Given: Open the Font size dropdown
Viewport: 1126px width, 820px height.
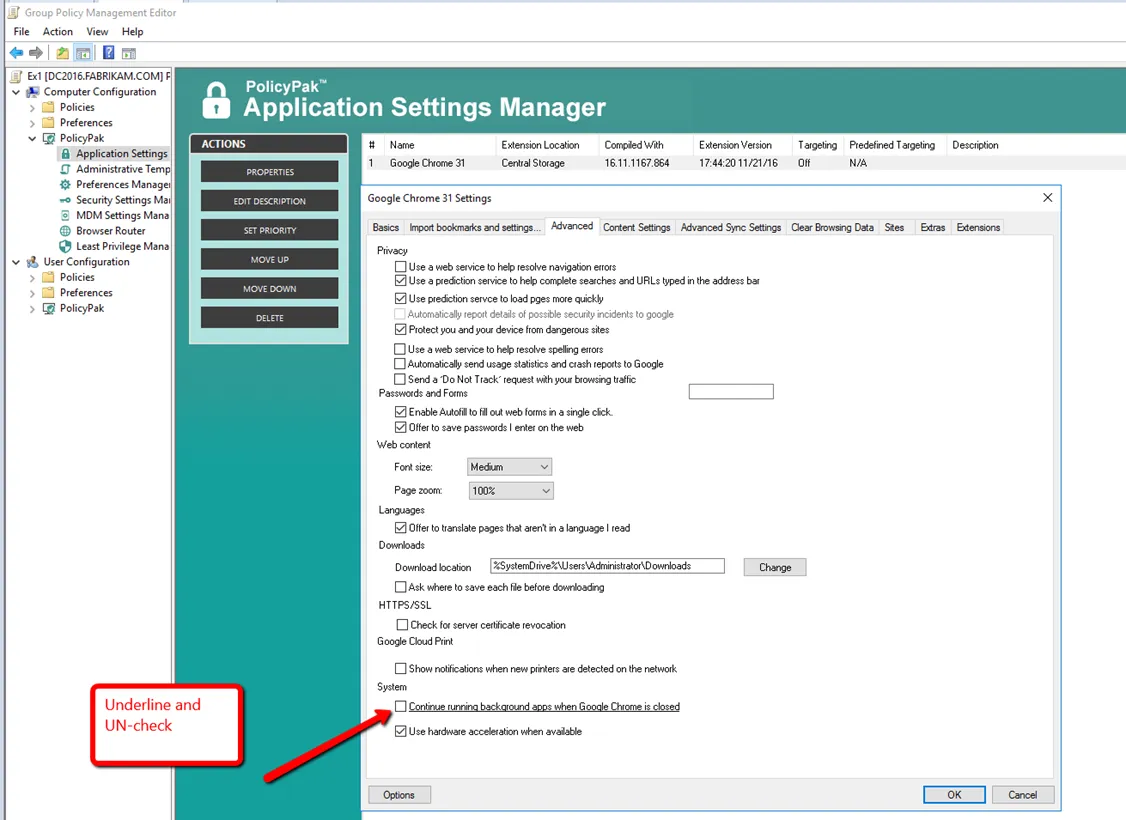Looking at the screenshot, I should point(510,467).
